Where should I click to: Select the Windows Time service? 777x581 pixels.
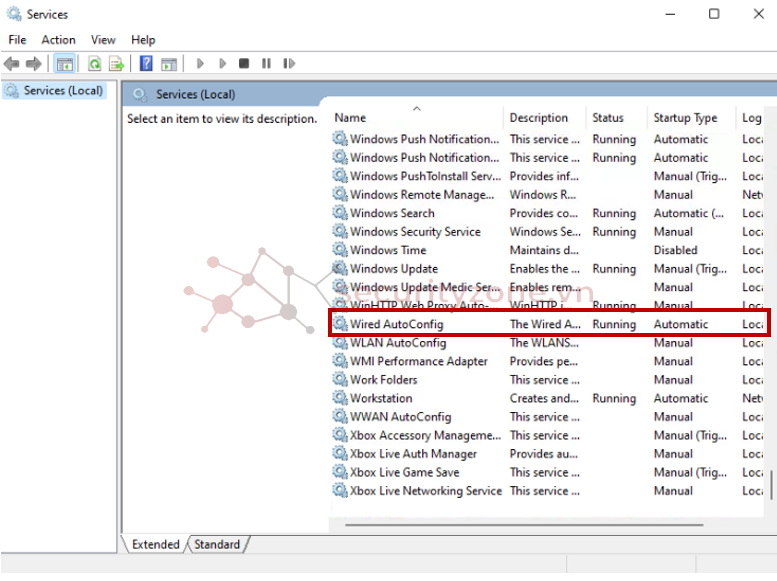tap(549, 250)
